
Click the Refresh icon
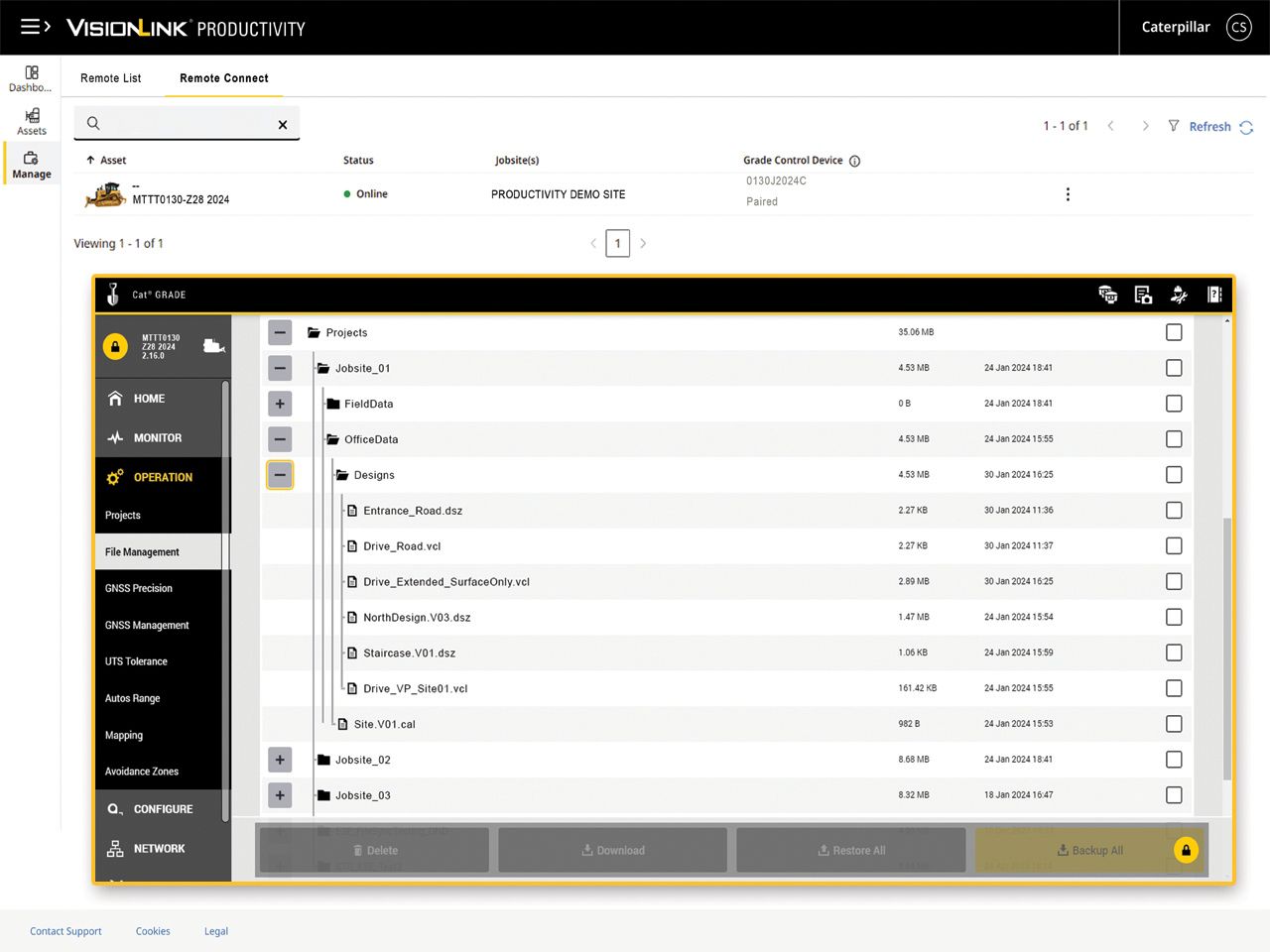[x=1246, y=127]
